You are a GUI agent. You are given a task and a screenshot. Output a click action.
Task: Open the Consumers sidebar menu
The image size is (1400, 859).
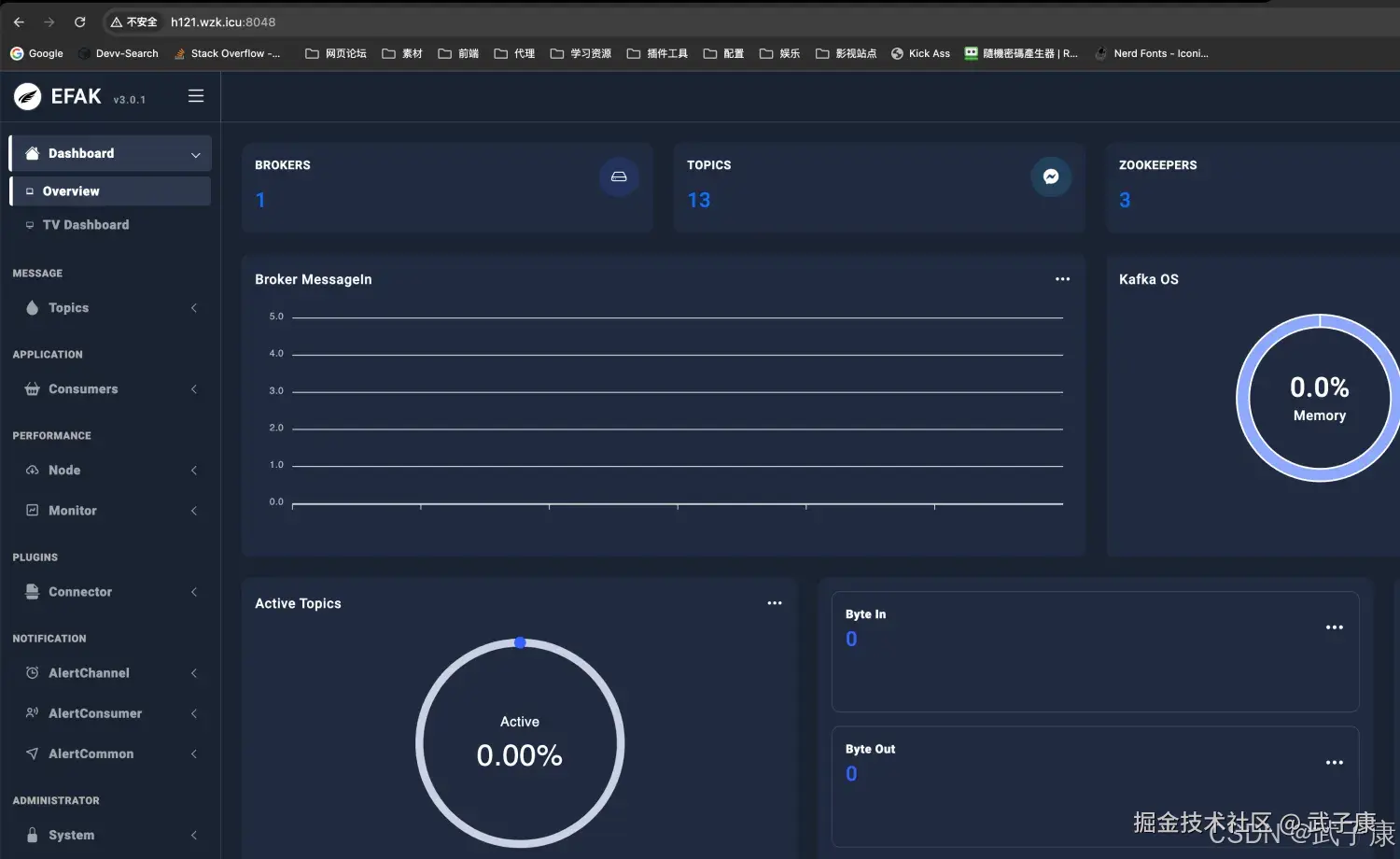click(110, 389)
